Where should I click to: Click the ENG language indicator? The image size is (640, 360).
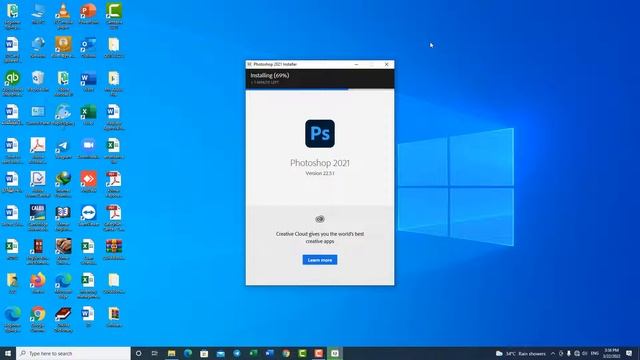tap(595, 353)
